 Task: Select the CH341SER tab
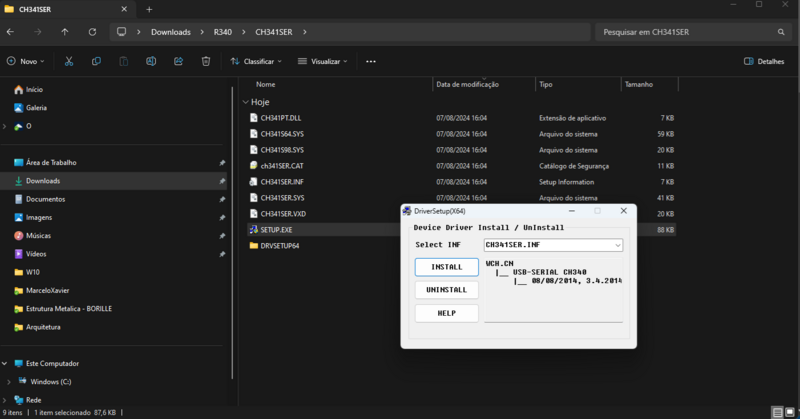tap(66, 9)
